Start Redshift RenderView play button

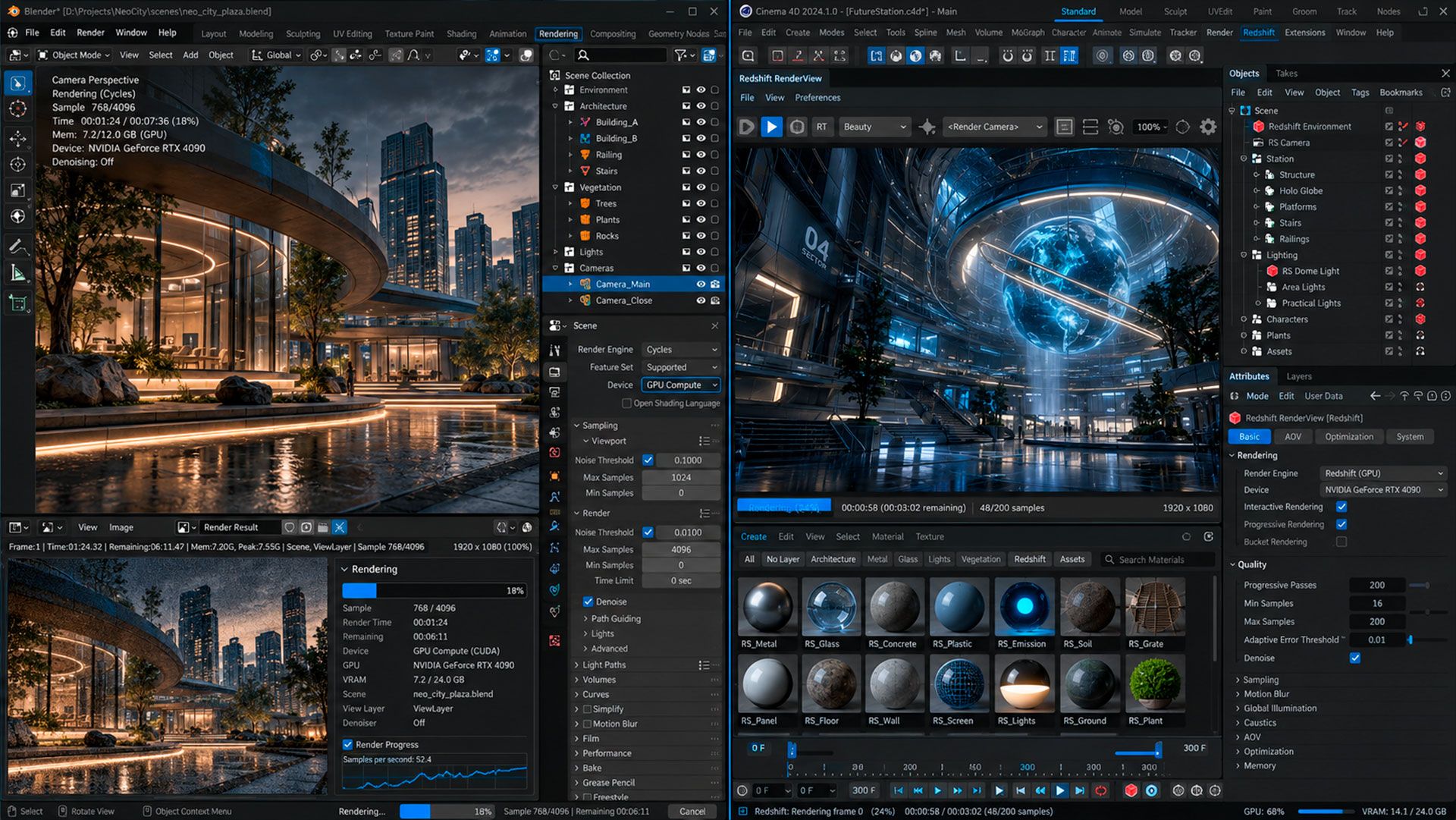pos(771,127)
